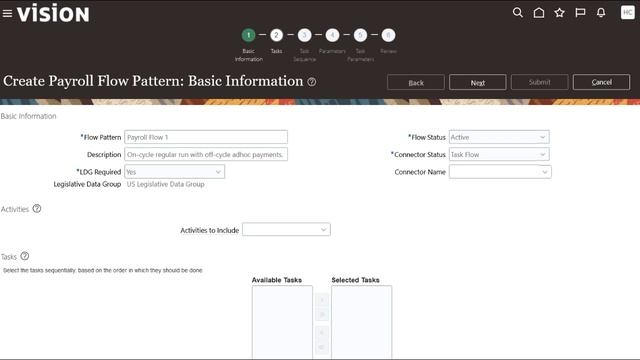640x360 pixels.
Task: Click the move selected task right arrow
Action: [x=322, y=300]
